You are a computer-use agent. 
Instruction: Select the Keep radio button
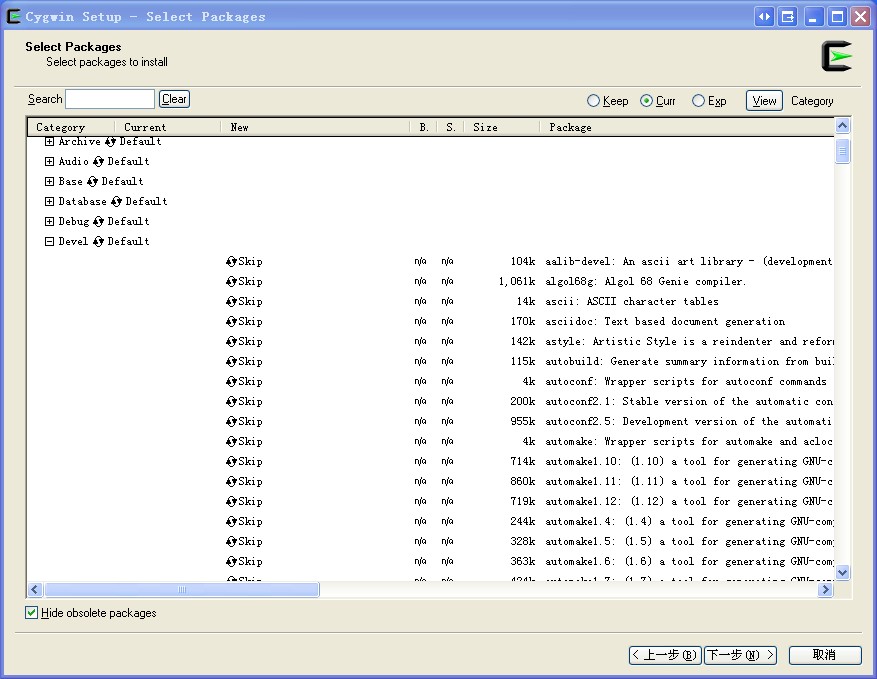pyautogui.click(x=594, y=101)
